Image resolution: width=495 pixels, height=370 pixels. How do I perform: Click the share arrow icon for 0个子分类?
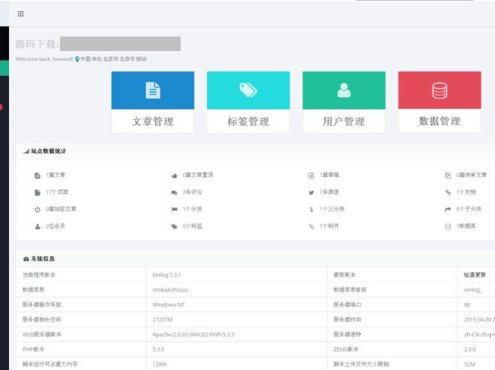[x=448, y=209]
